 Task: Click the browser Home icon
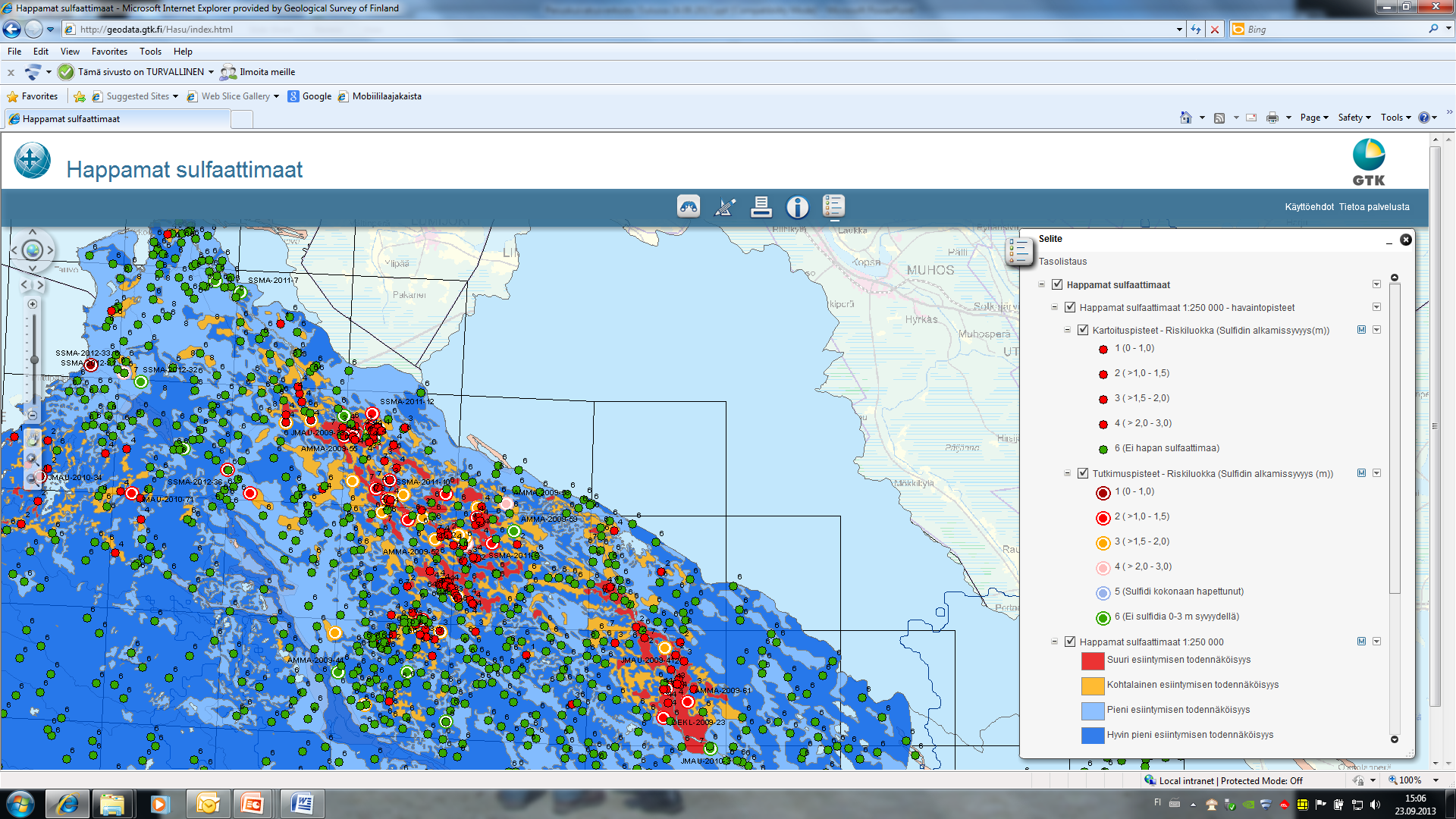(1186, 118)
